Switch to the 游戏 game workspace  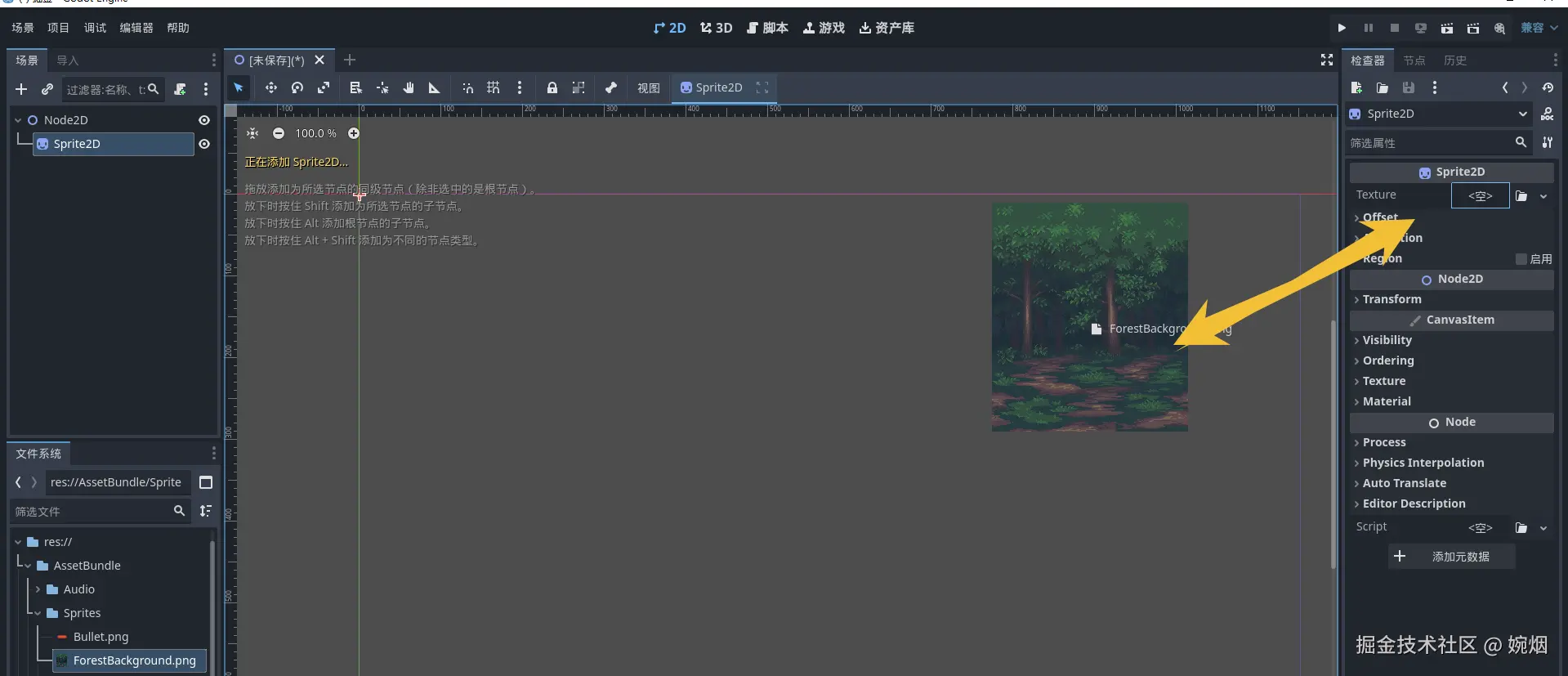pos(824,28)
